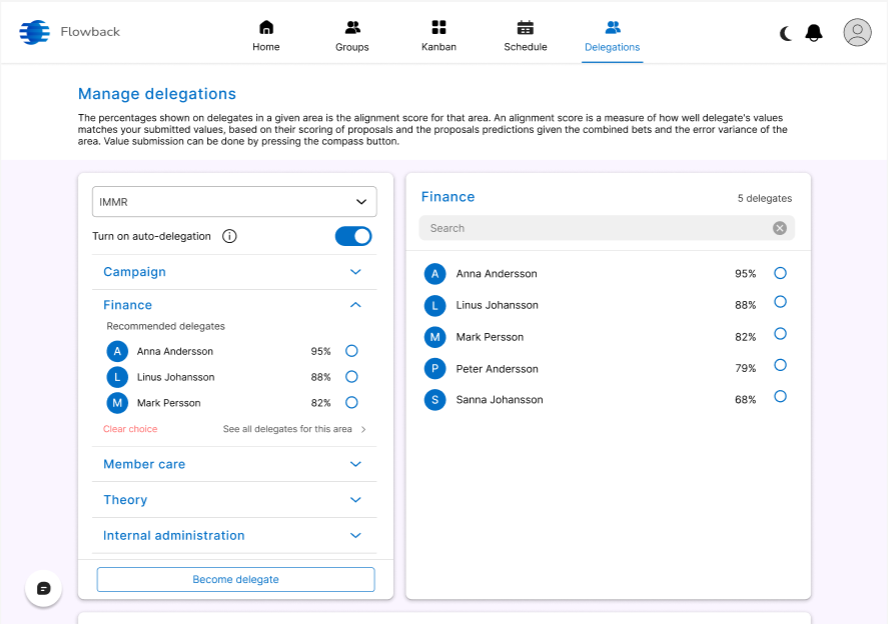Expand the Member care section
The height and width of the screenshot is (624, 888).
coord(355,464)
